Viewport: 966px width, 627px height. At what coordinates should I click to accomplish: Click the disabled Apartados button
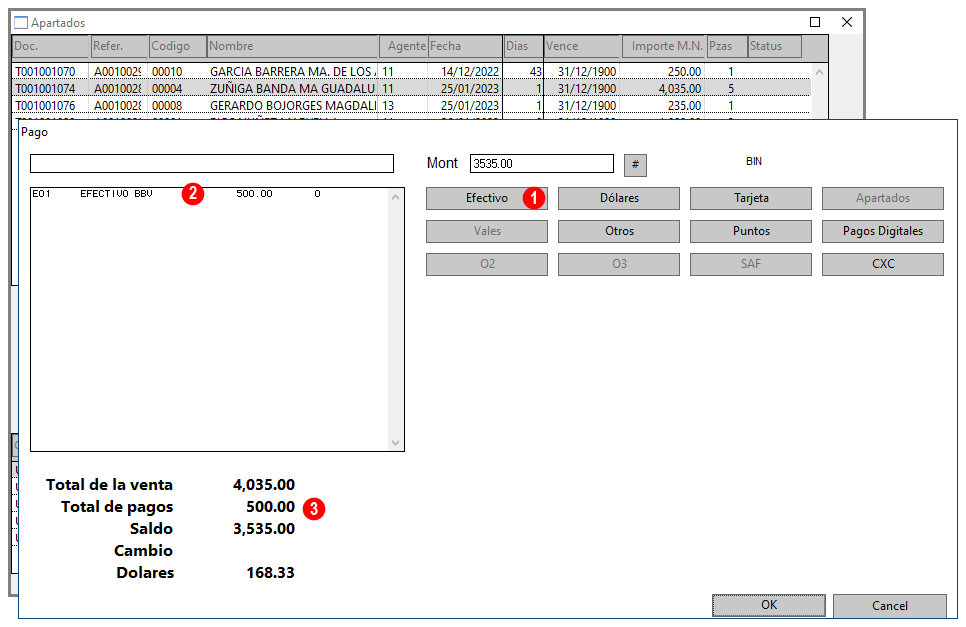[882, 198]
